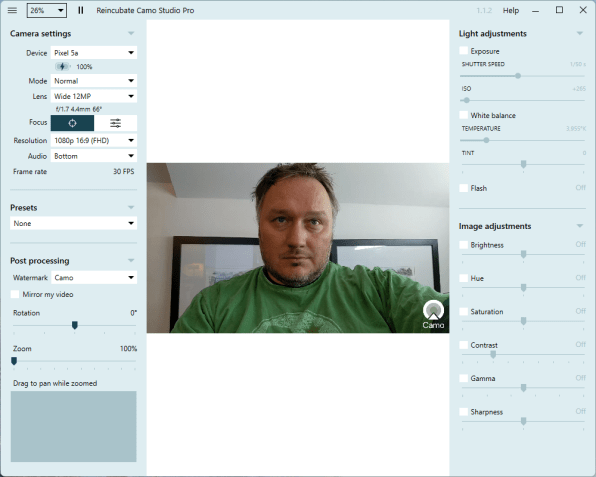Enable the Hue checkbox
596x477 pixels.
(x=463, y=278)
